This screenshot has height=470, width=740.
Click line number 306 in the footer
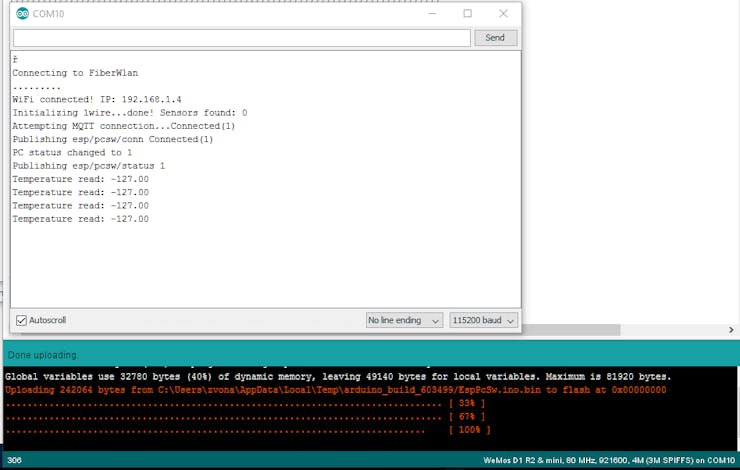point(14,460)
